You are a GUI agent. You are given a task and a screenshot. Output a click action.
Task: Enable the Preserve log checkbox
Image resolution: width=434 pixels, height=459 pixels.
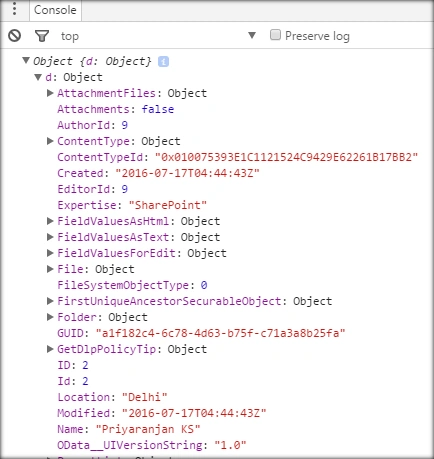275,35
